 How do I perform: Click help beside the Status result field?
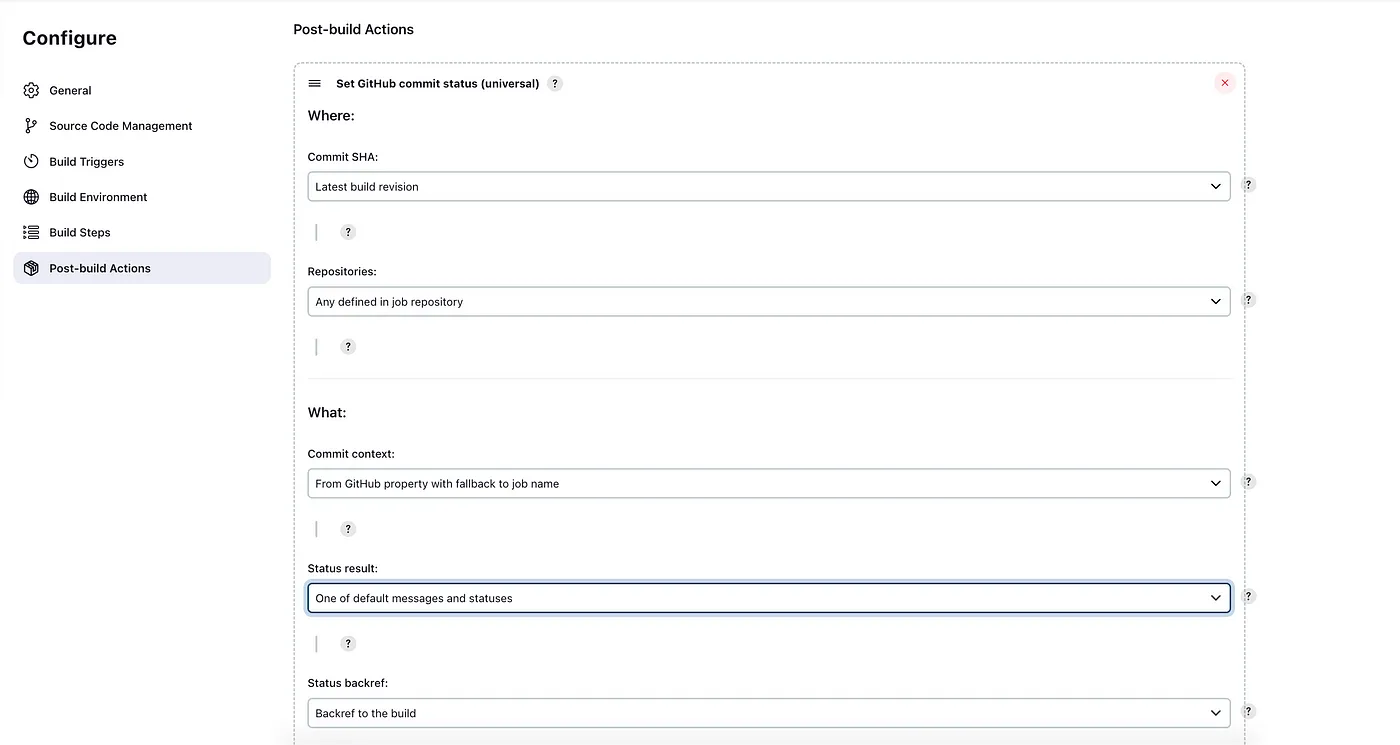click(1248, 595)
